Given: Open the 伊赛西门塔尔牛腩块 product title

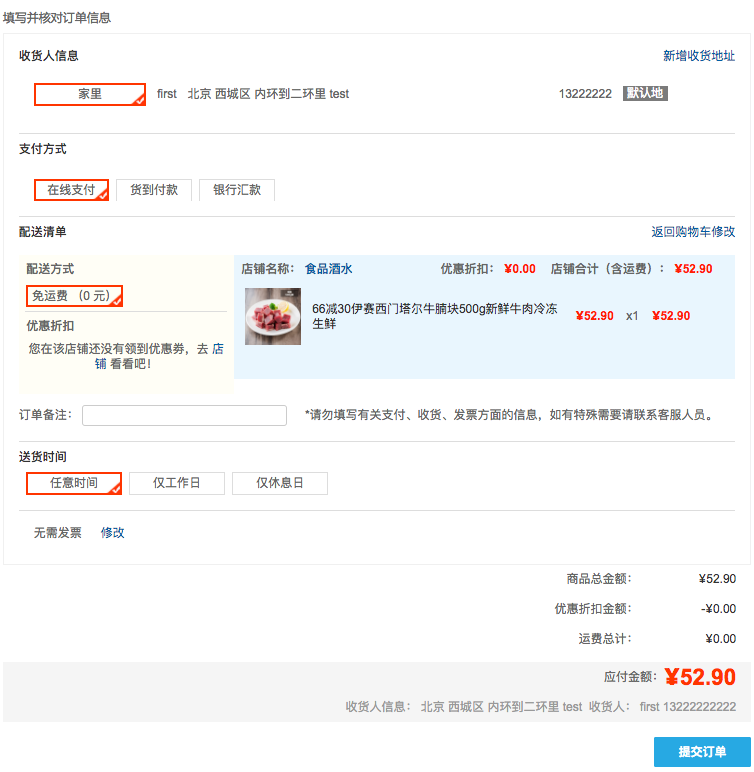Looking at the screenshot, I should tap(435, 316).
